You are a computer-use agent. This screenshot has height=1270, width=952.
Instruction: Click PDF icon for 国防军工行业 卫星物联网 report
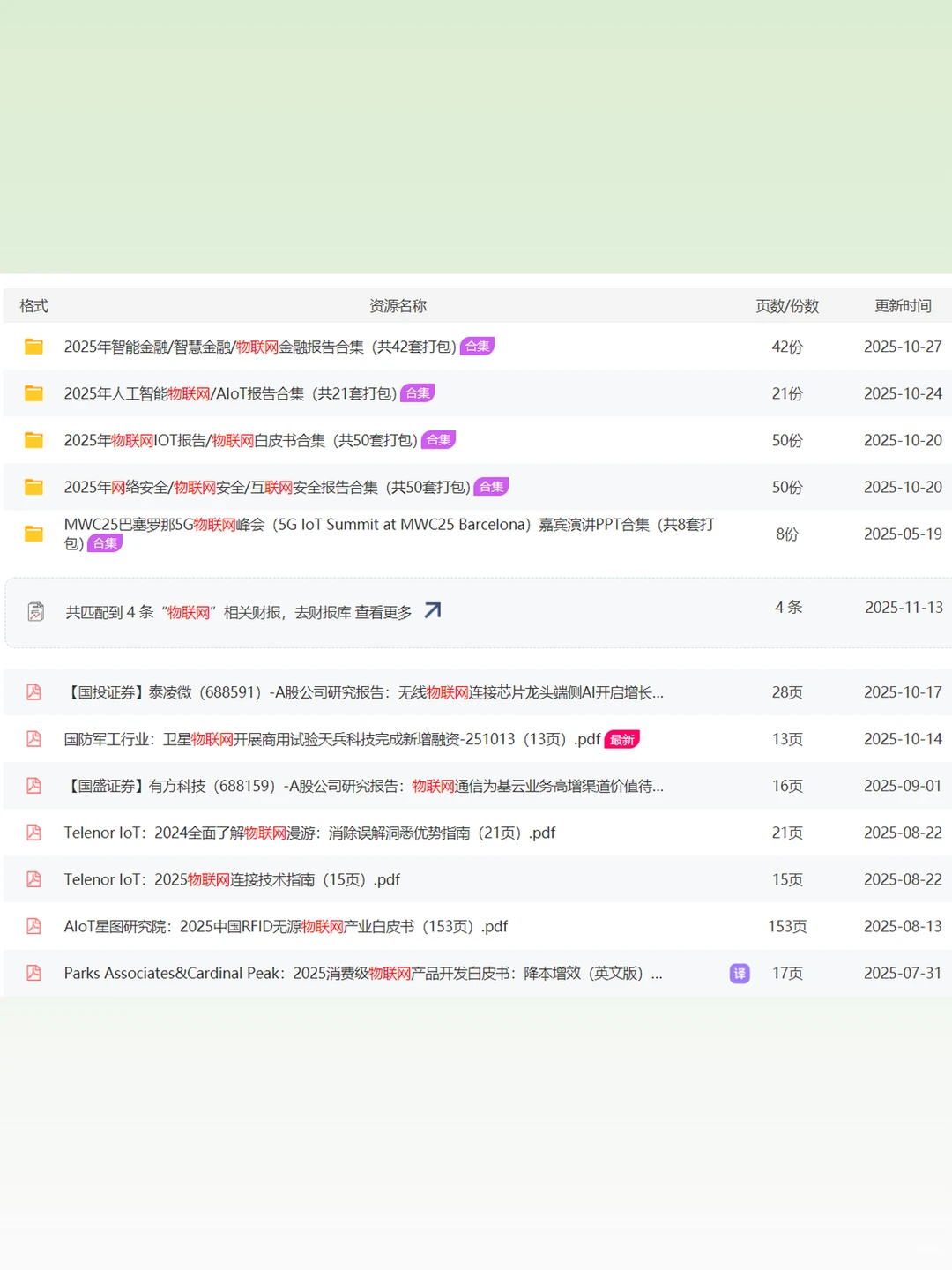(x=33, y=739)
